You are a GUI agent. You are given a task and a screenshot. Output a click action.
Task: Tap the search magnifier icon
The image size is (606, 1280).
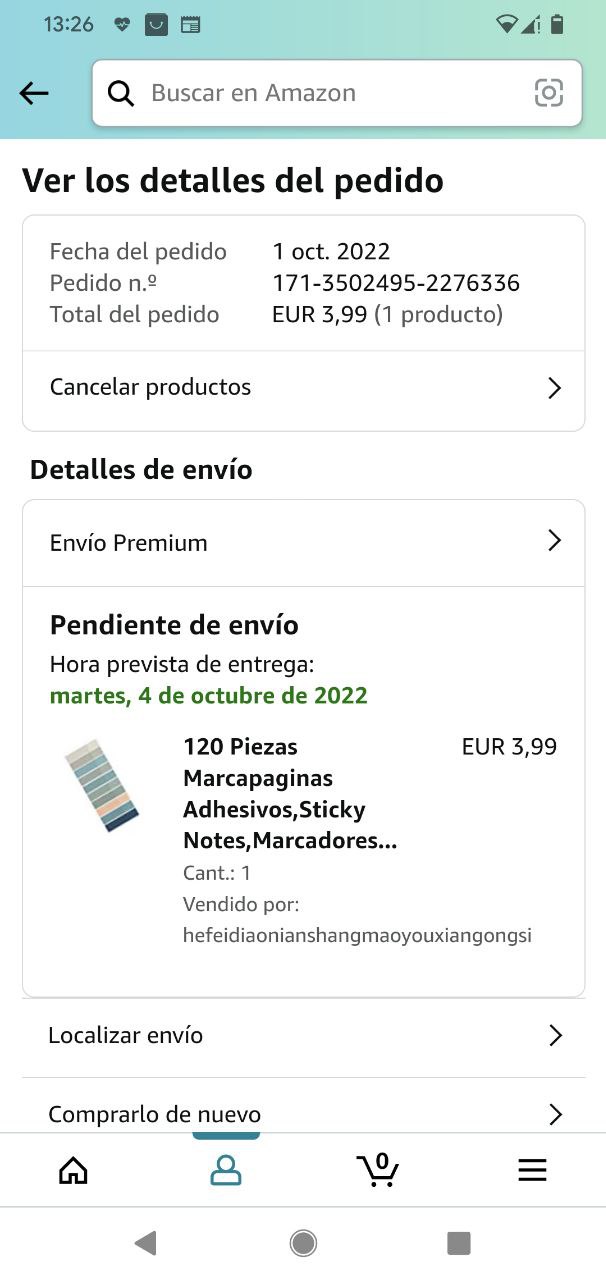coord(121,93)
